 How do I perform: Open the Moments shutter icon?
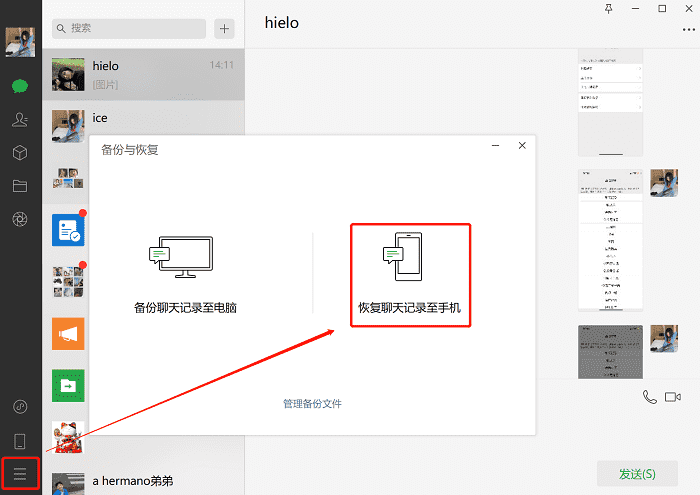20,219
